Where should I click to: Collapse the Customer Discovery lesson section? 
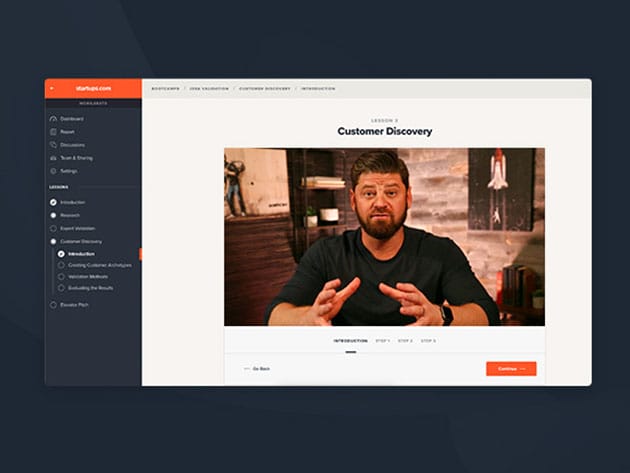point(53,241)
